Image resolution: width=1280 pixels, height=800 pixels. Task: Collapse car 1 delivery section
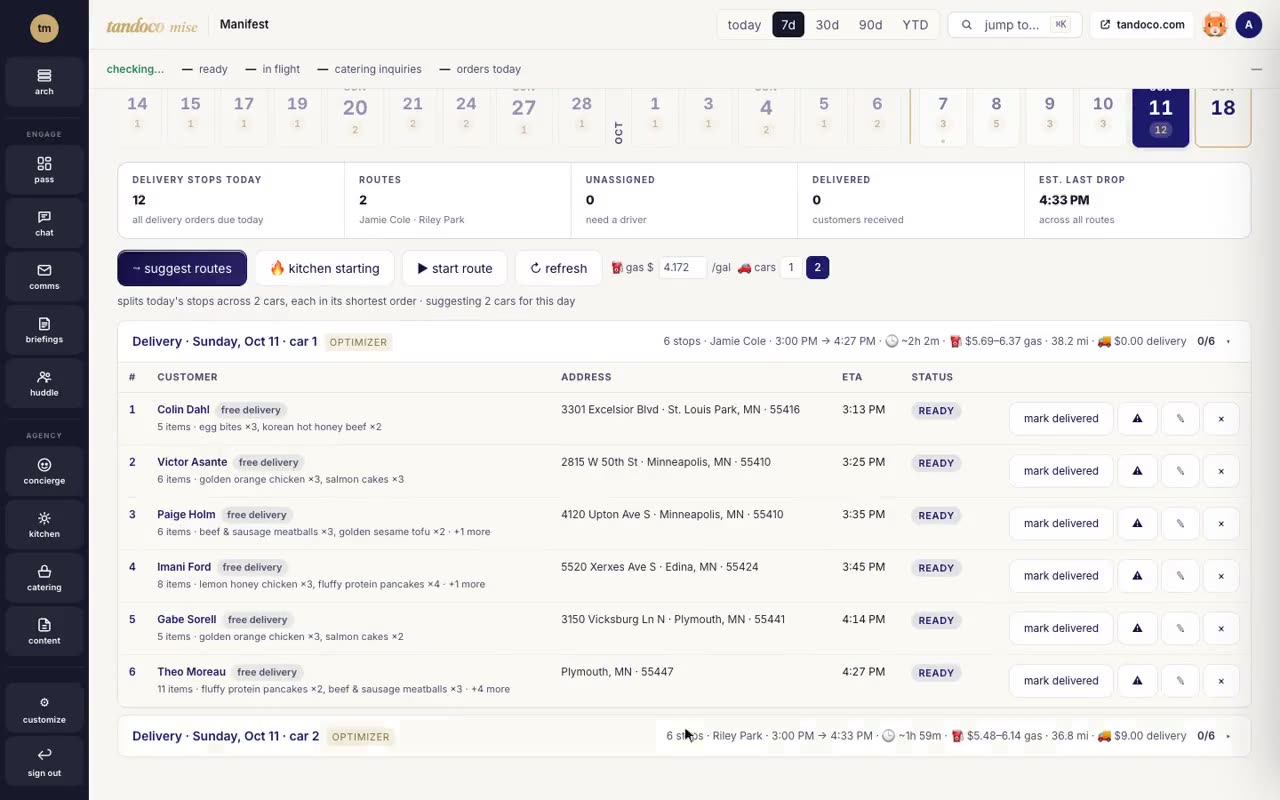tap(1228, 342)
